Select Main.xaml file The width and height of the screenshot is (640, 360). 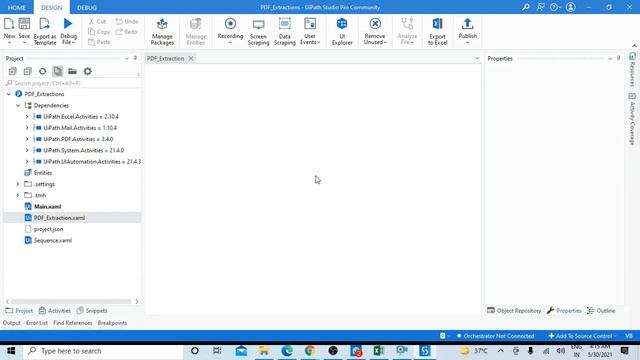(47, 207)
